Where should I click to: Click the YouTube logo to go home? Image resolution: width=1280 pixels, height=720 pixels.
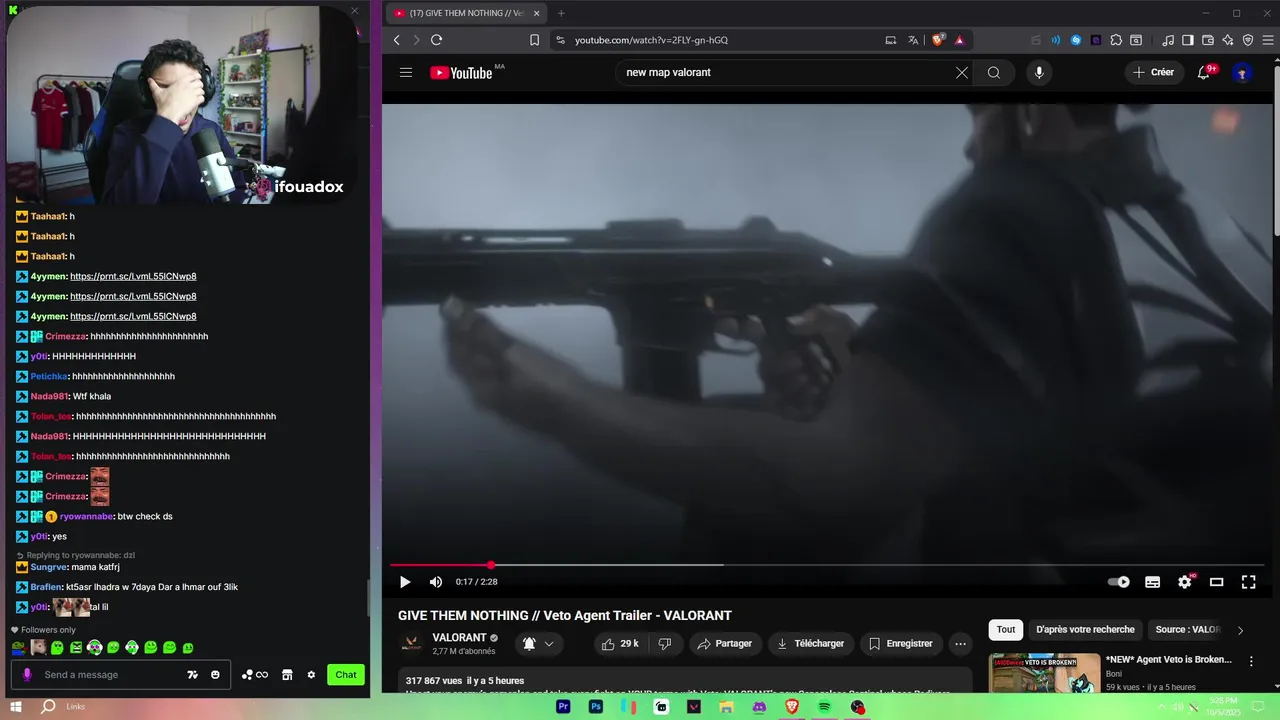click(x=461, y=72)
